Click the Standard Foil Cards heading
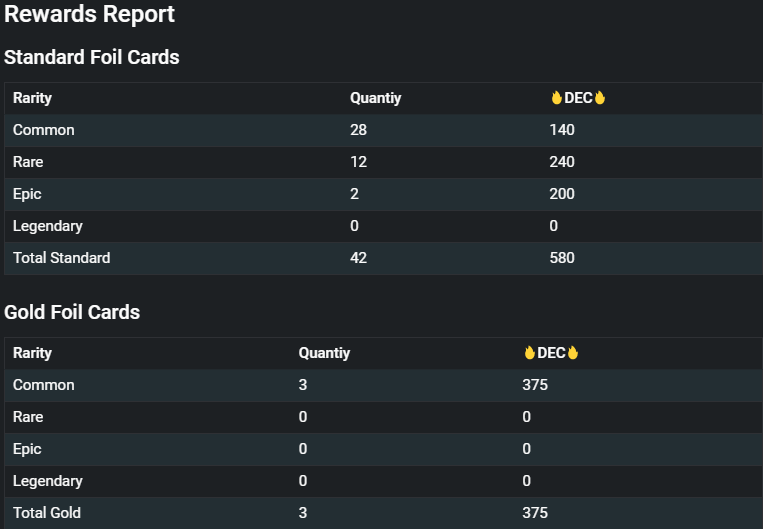 coord(92,57)
